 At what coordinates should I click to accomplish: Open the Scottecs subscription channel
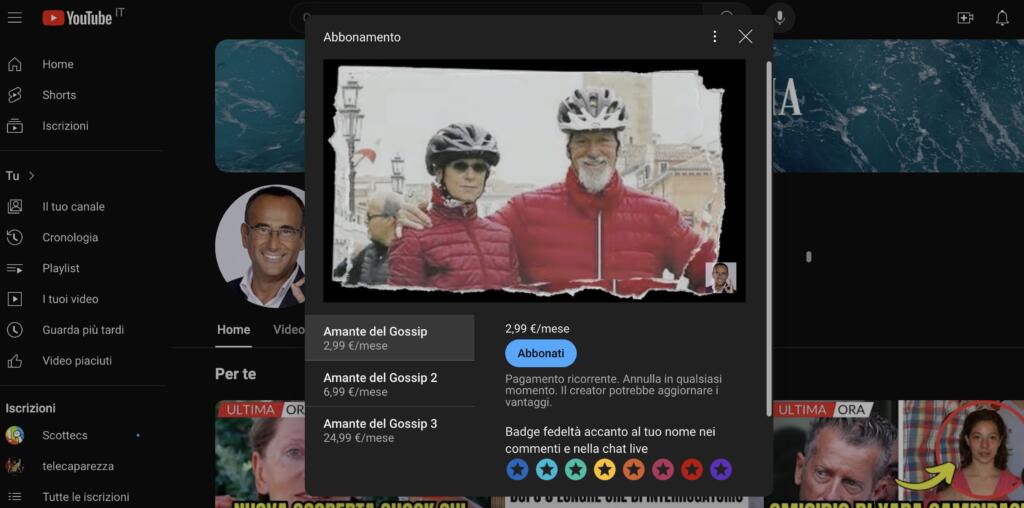[x=65, y=435]
